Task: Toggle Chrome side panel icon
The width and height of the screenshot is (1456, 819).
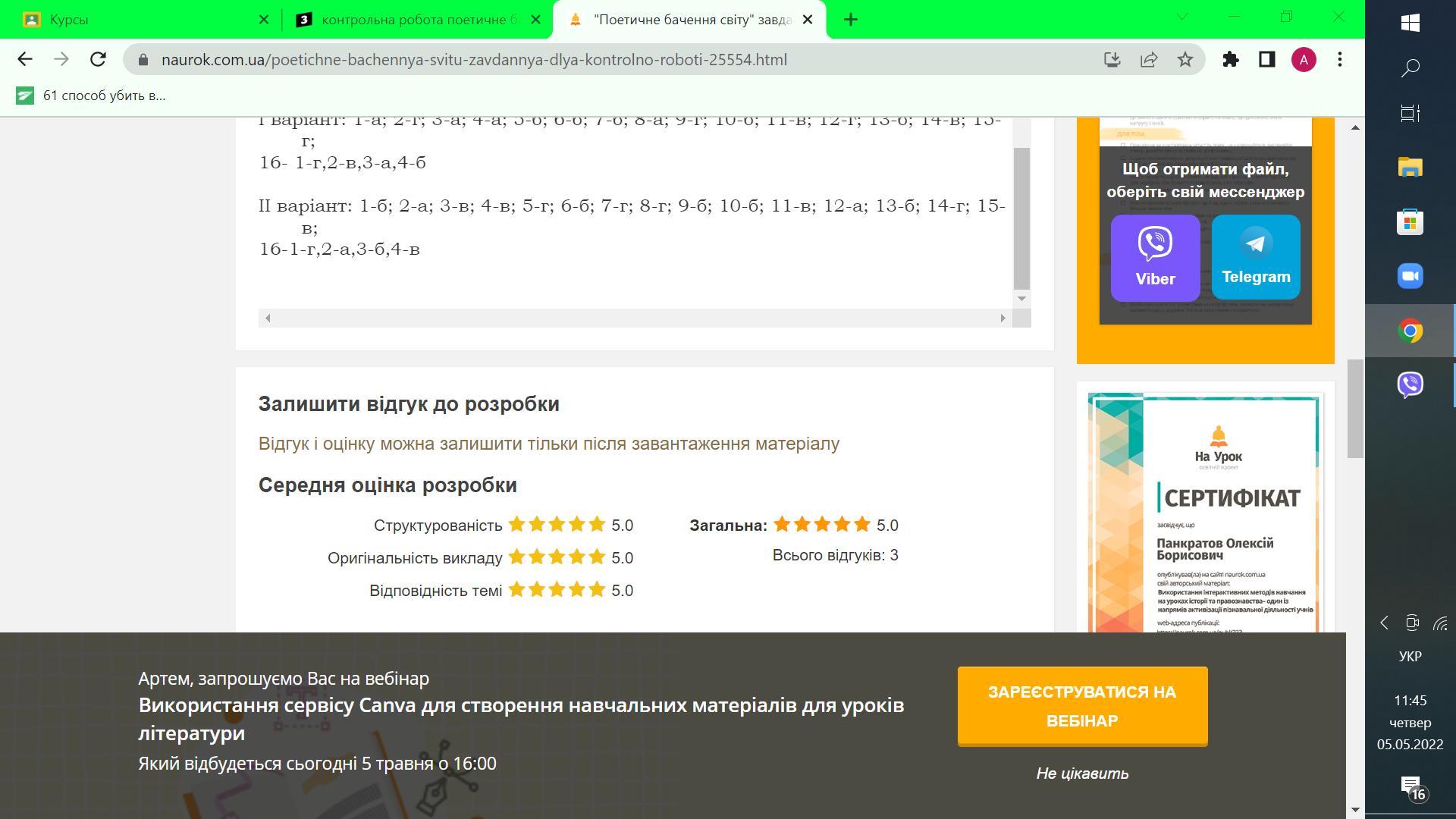Action: coord(1266,60)
